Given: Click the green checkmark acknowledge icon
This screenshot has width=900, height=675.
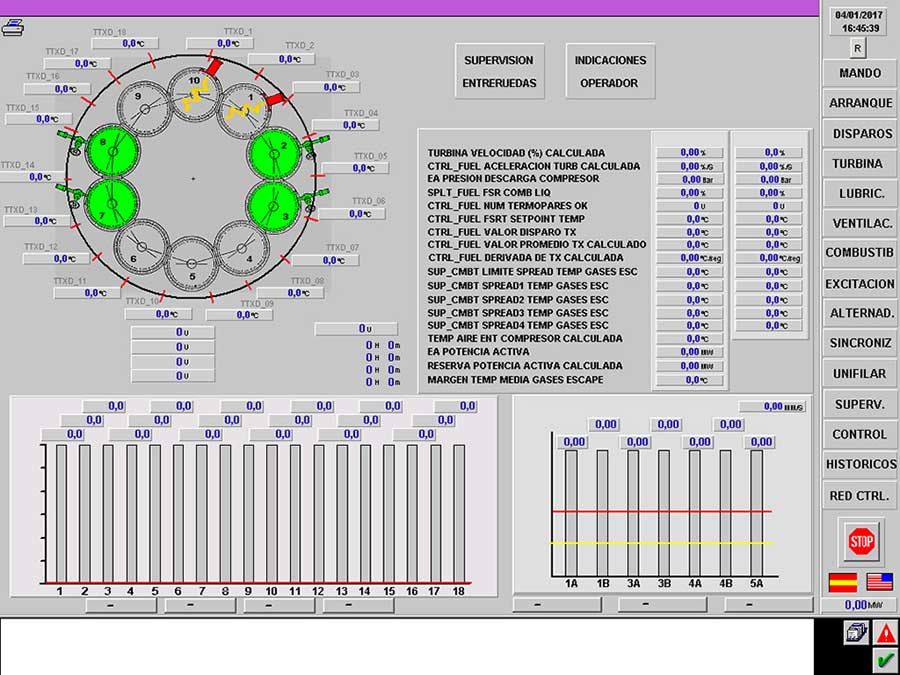Looking at the screenshot, I should point(886,659).
